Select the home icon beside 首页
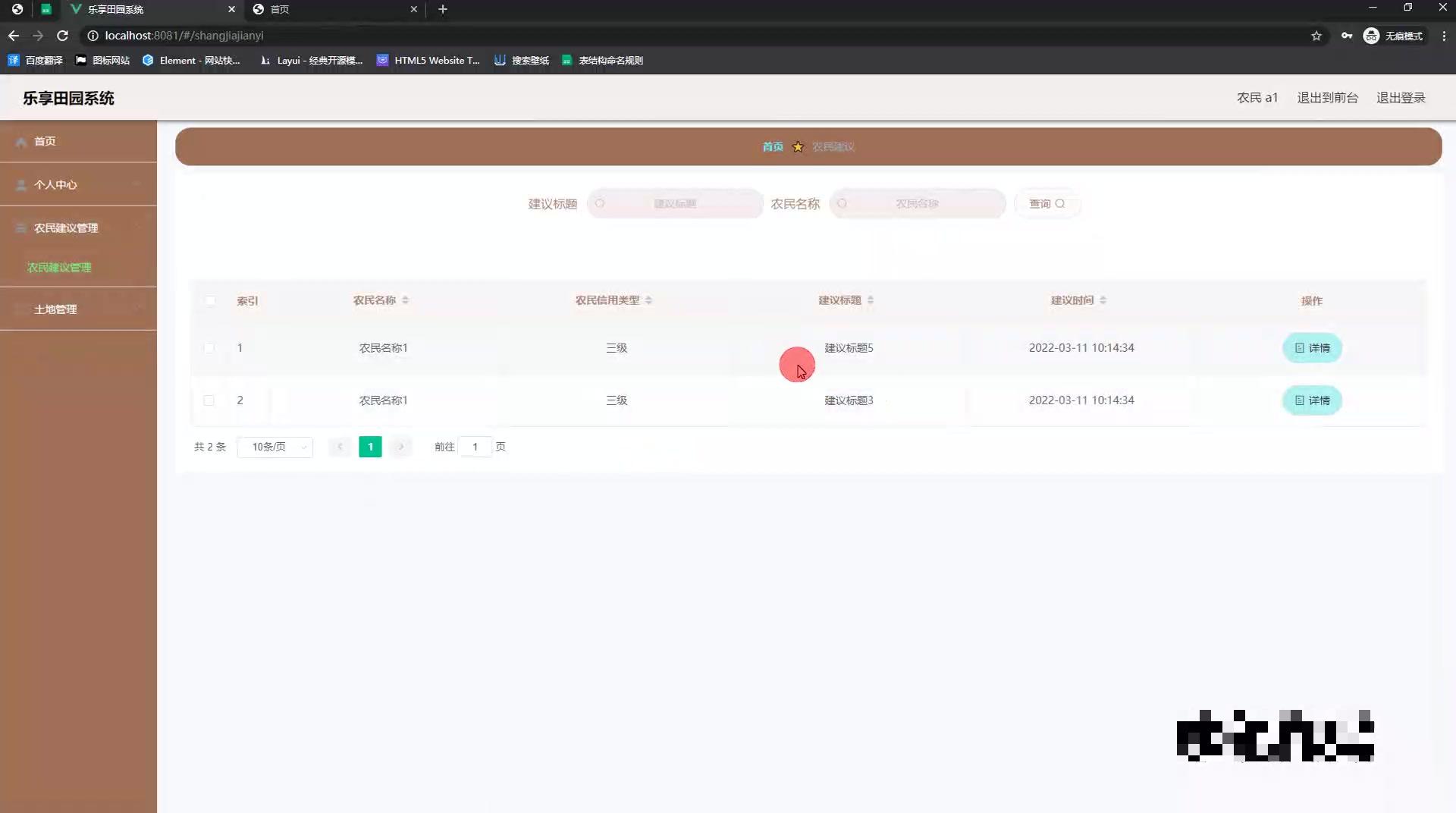This screenshot has height=813, width=1456. (20, 141)
